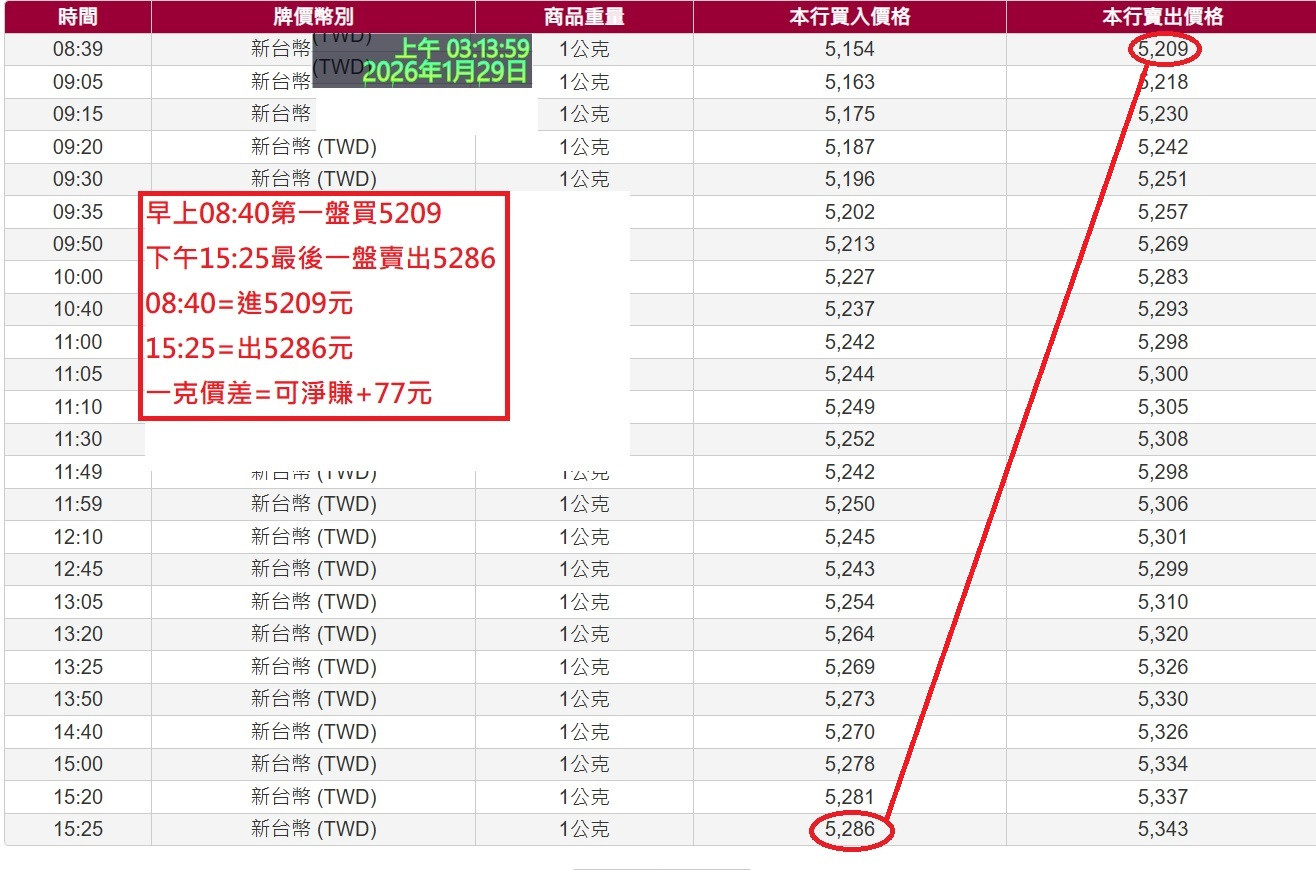
Task: Select the 09:30 time cell
Action: pos(78,179)
